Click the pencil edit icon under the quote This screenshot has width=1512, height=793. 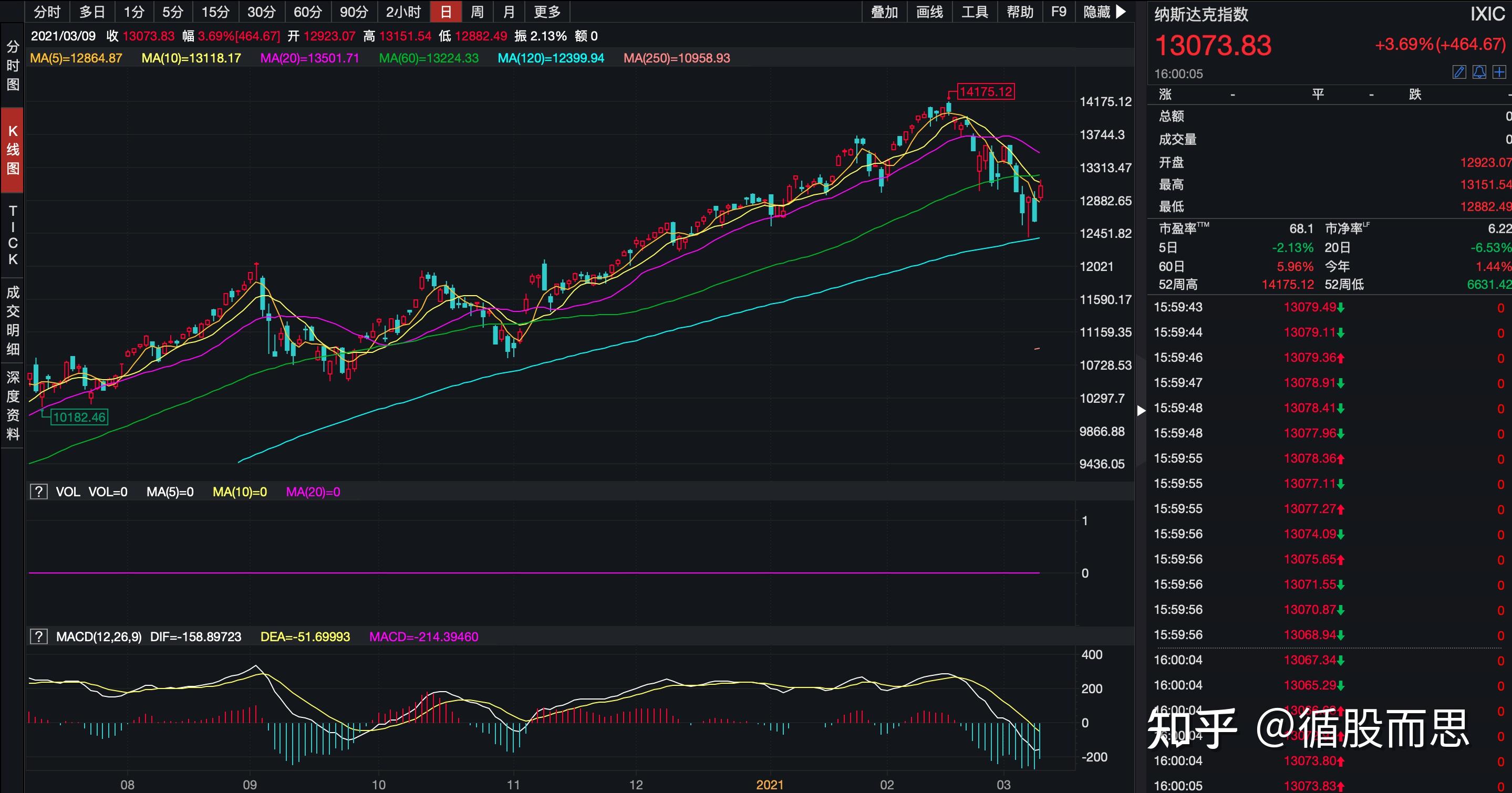(1459, 72)
